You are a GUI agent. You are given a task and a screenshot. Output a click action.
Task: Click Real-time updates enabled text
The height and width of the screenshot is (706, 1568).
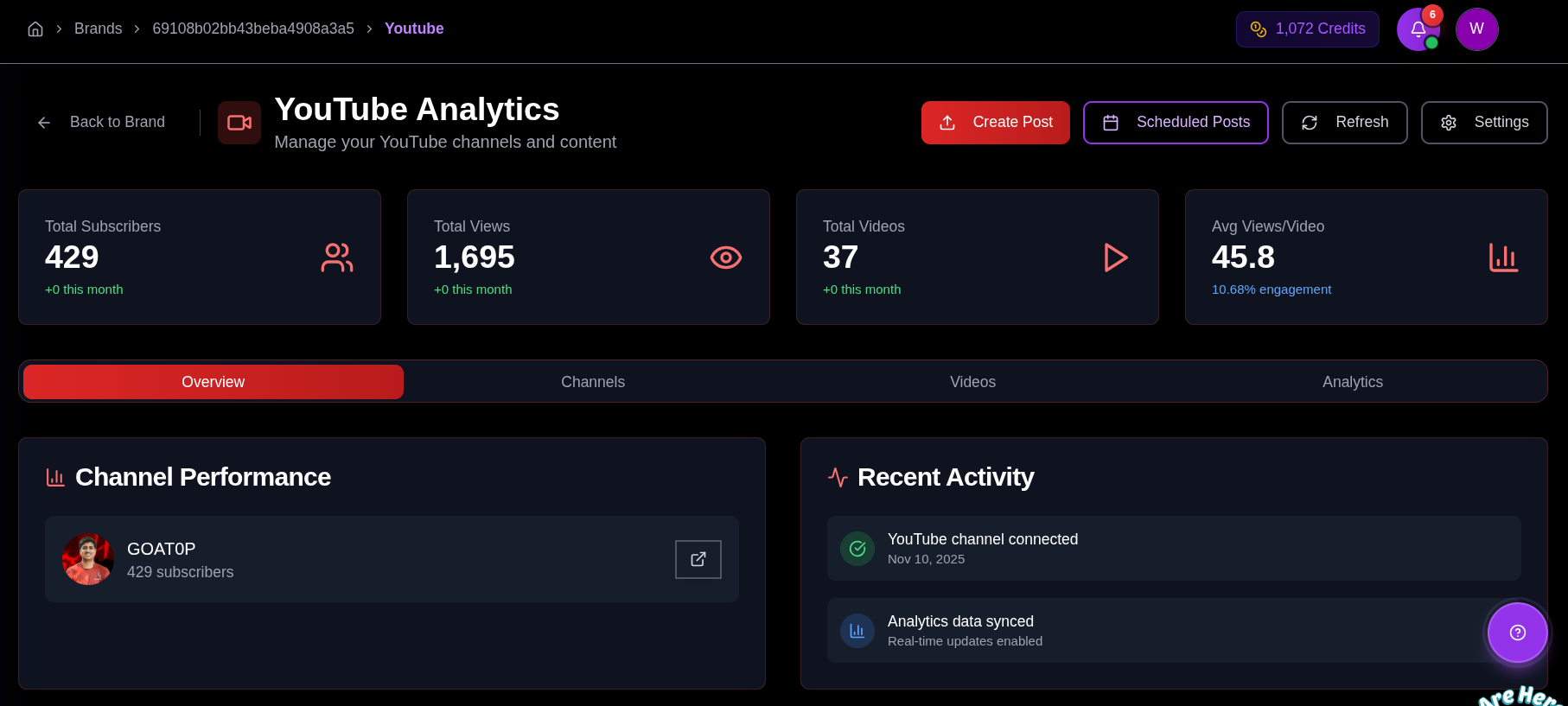(x=965, y=641)
